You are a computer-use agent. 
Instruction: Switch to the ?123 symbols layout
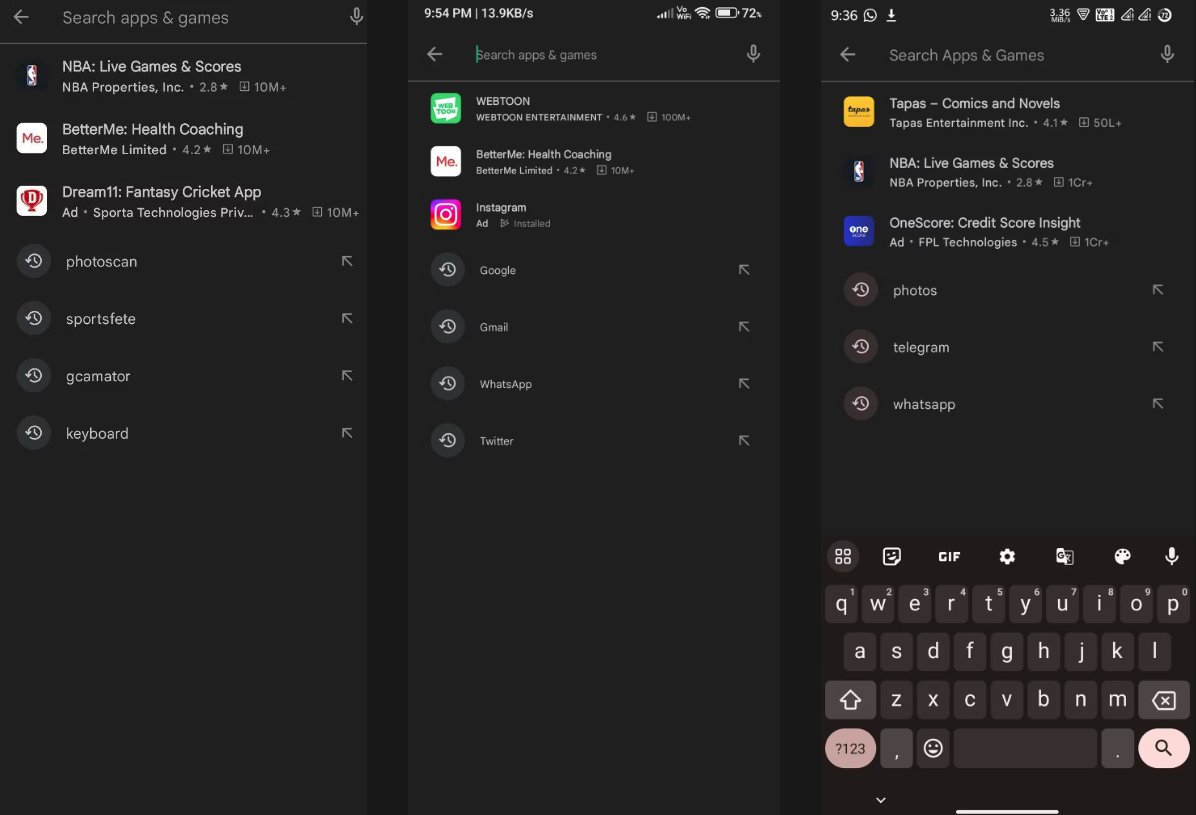point(850,748)
